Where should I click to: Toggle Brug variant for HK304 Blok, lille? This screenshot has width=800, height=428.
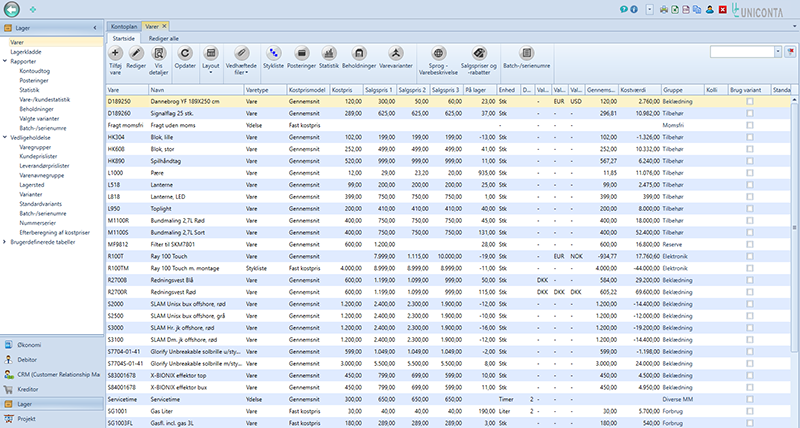[x=749, y=137]
